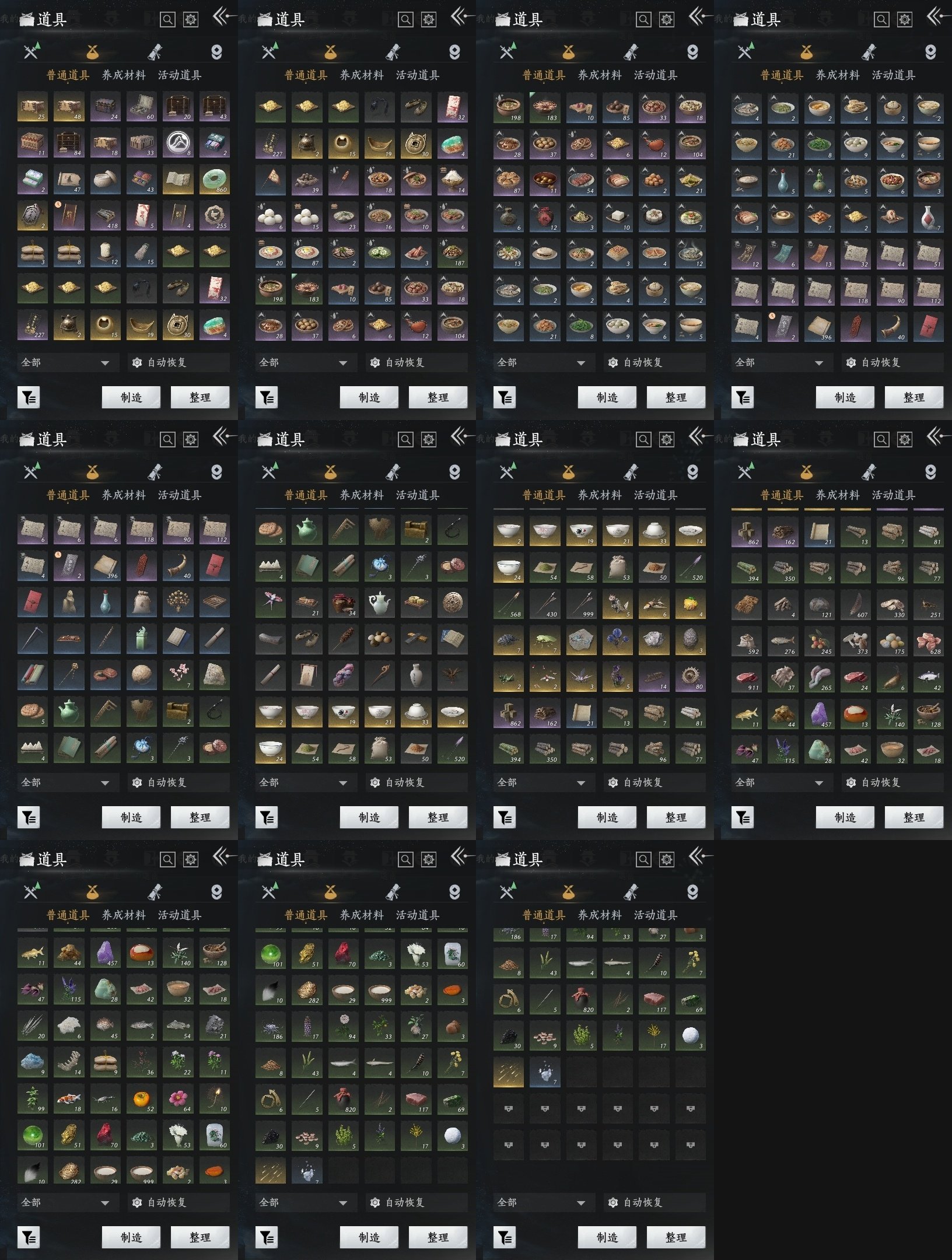Viewport: 952px width, 1260px height.
Task: Open the 全部 dropdown in the top-right panel
Action: pos(779,363)
